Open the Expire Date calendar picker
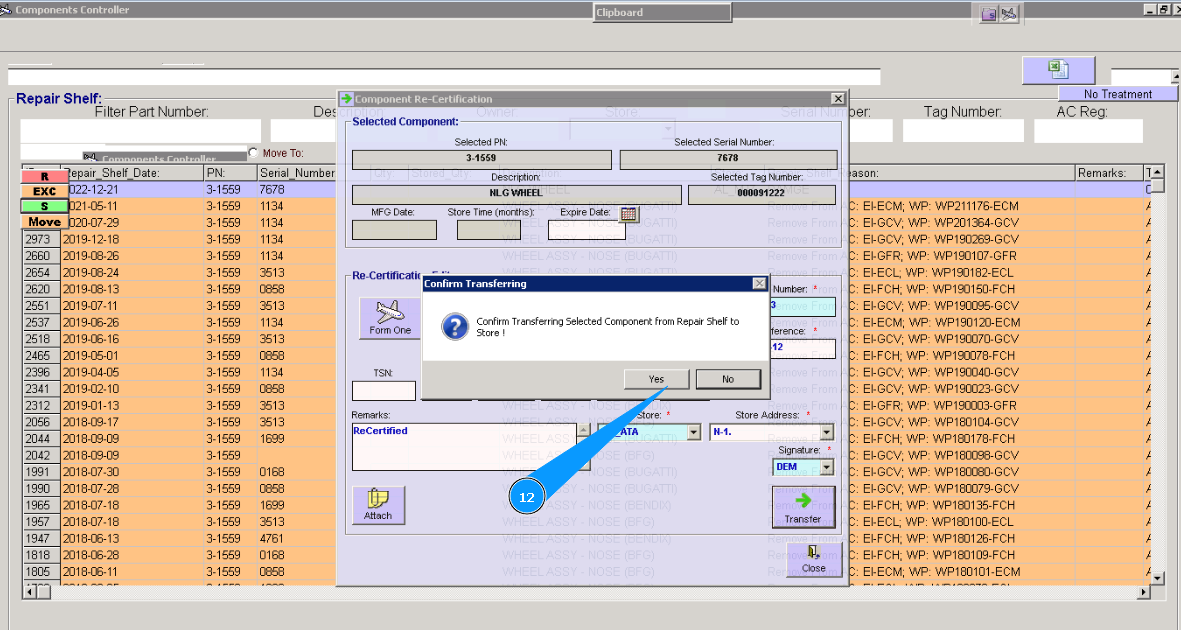Screen dimensions: 1181x633 (x=628, y=214)
